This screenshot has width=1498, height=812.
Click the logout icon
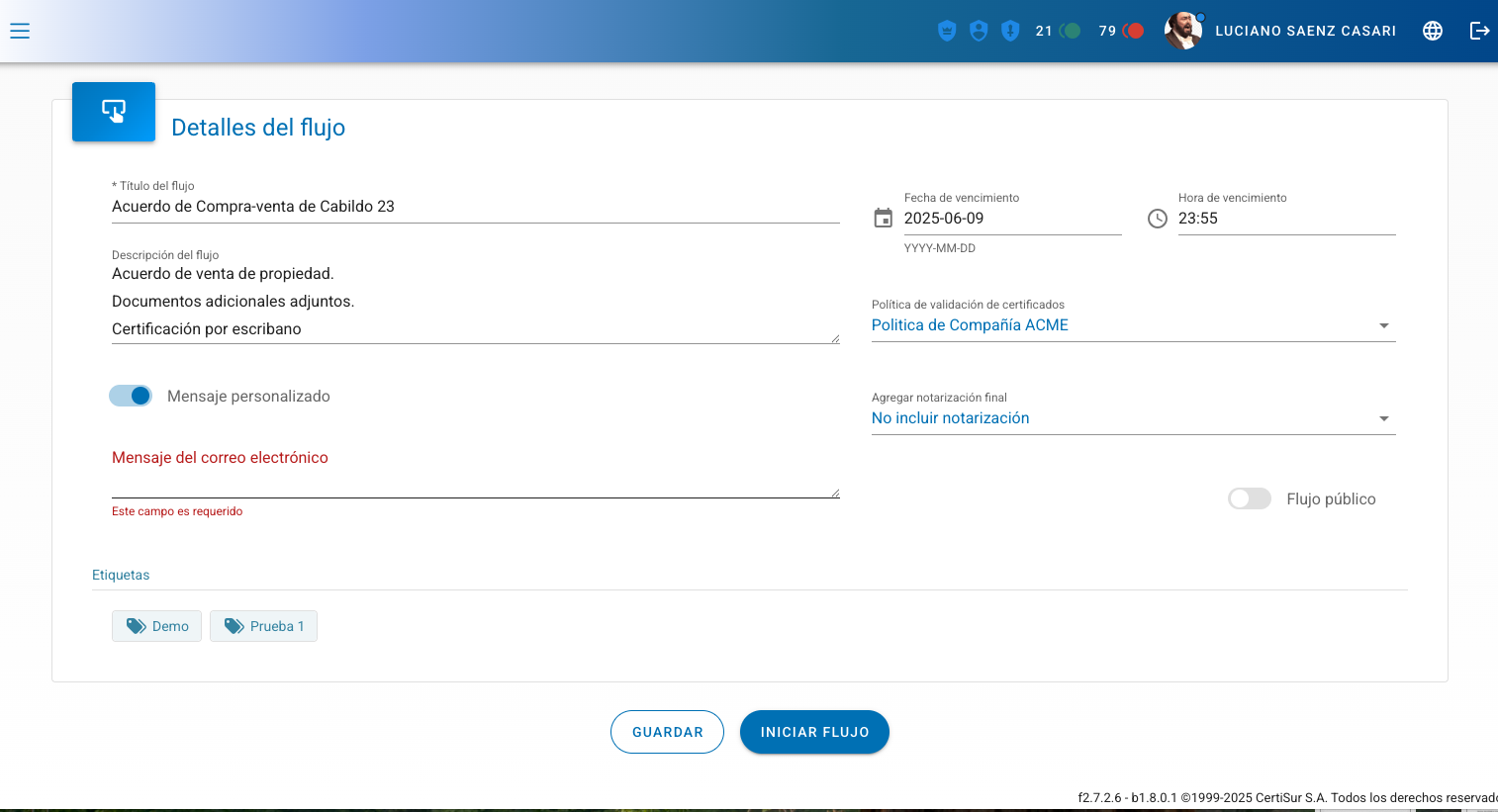1479,31
